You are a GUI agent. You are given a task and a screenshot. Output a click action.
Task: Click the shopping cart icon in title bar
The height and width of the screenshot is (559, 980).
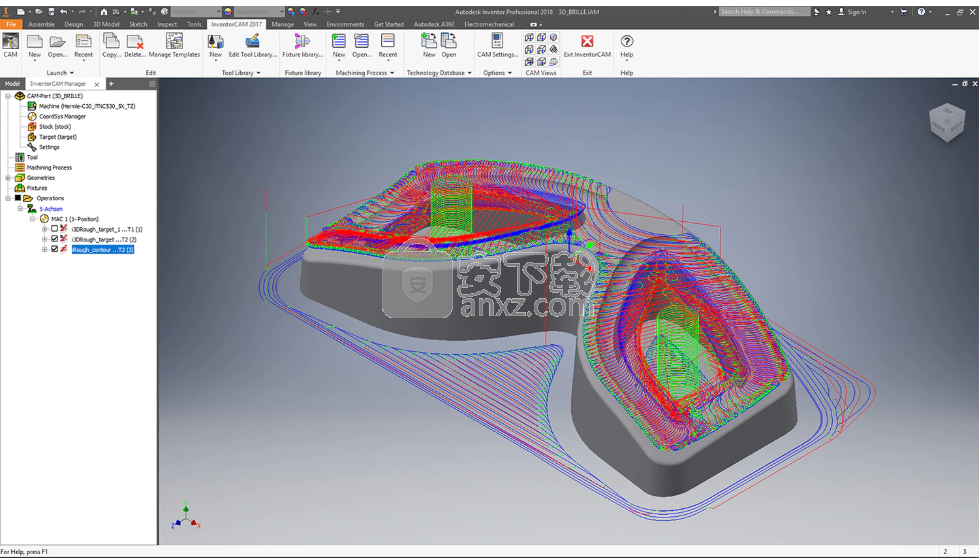(x=903, y=11)
